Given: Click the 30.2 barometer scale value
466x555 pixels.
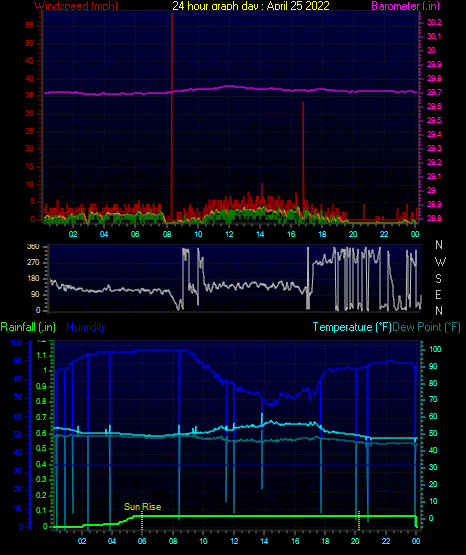Looking at the screenshot, I should pyautogui.click(x=434, y=22).
